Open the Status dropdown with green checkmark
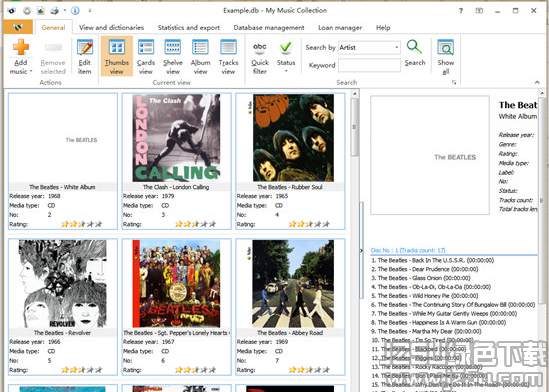 286,56
